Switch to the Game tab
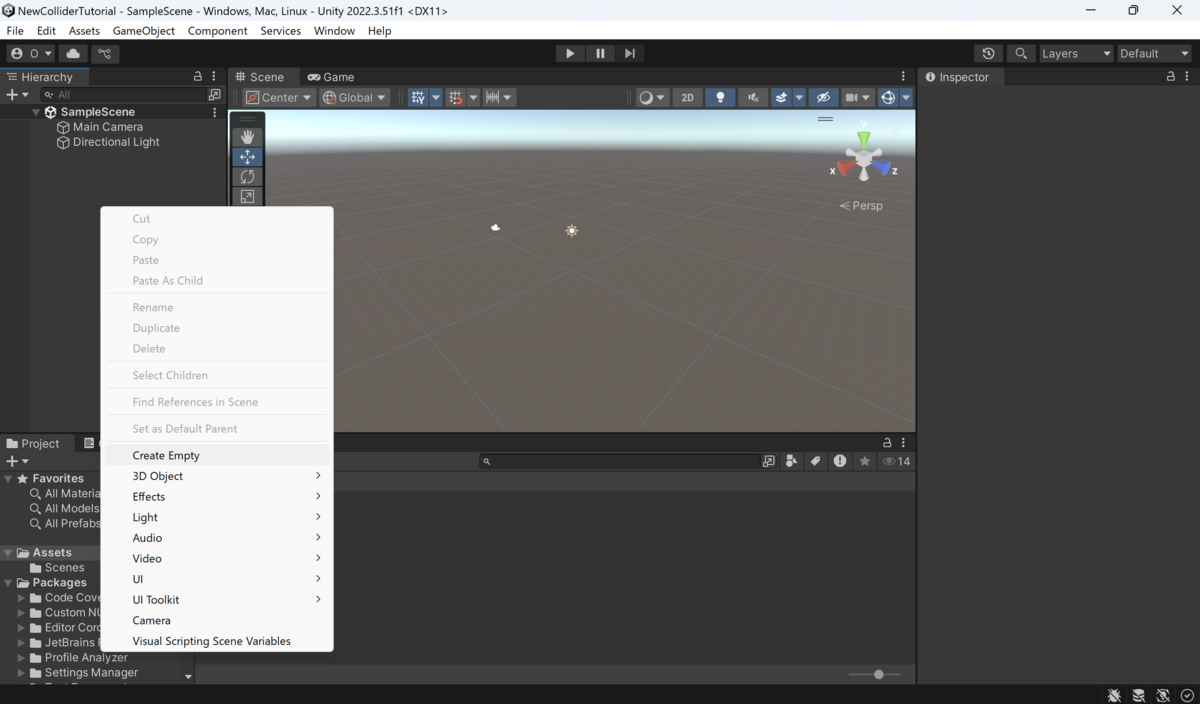 331,76
